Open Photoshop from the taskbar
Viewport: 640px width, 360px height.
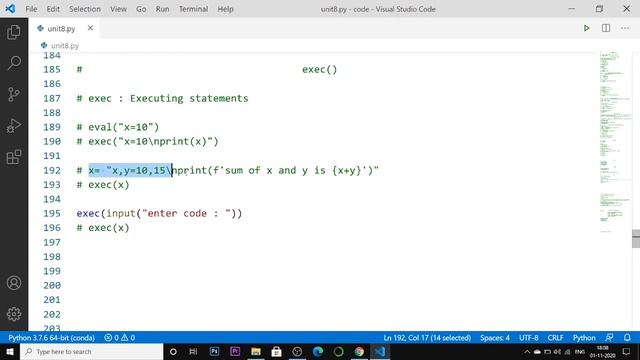pyautogui.click(x=214, y=351)
